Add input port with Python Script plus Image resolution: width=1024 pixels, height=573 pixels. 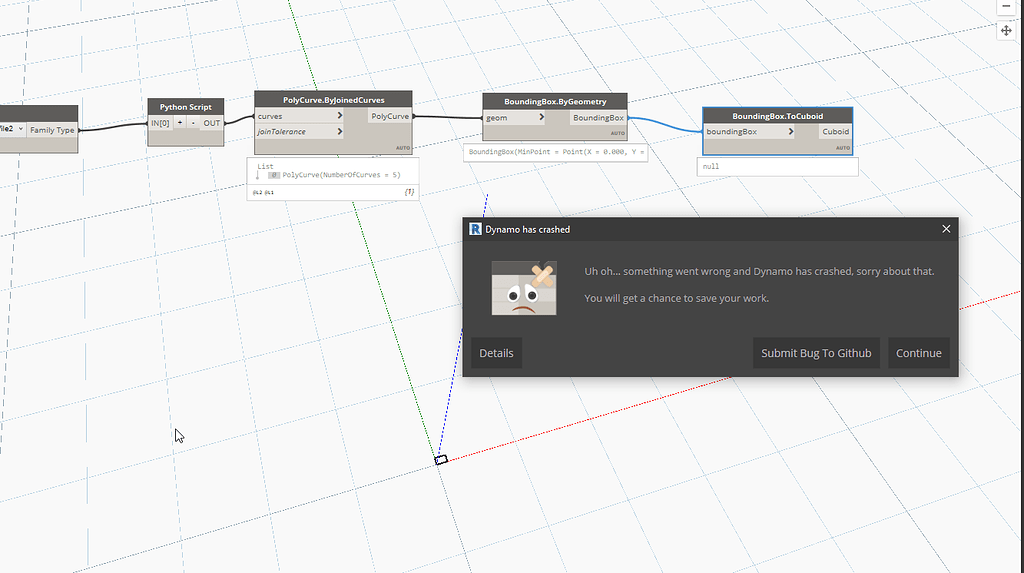tap(180, 123)
